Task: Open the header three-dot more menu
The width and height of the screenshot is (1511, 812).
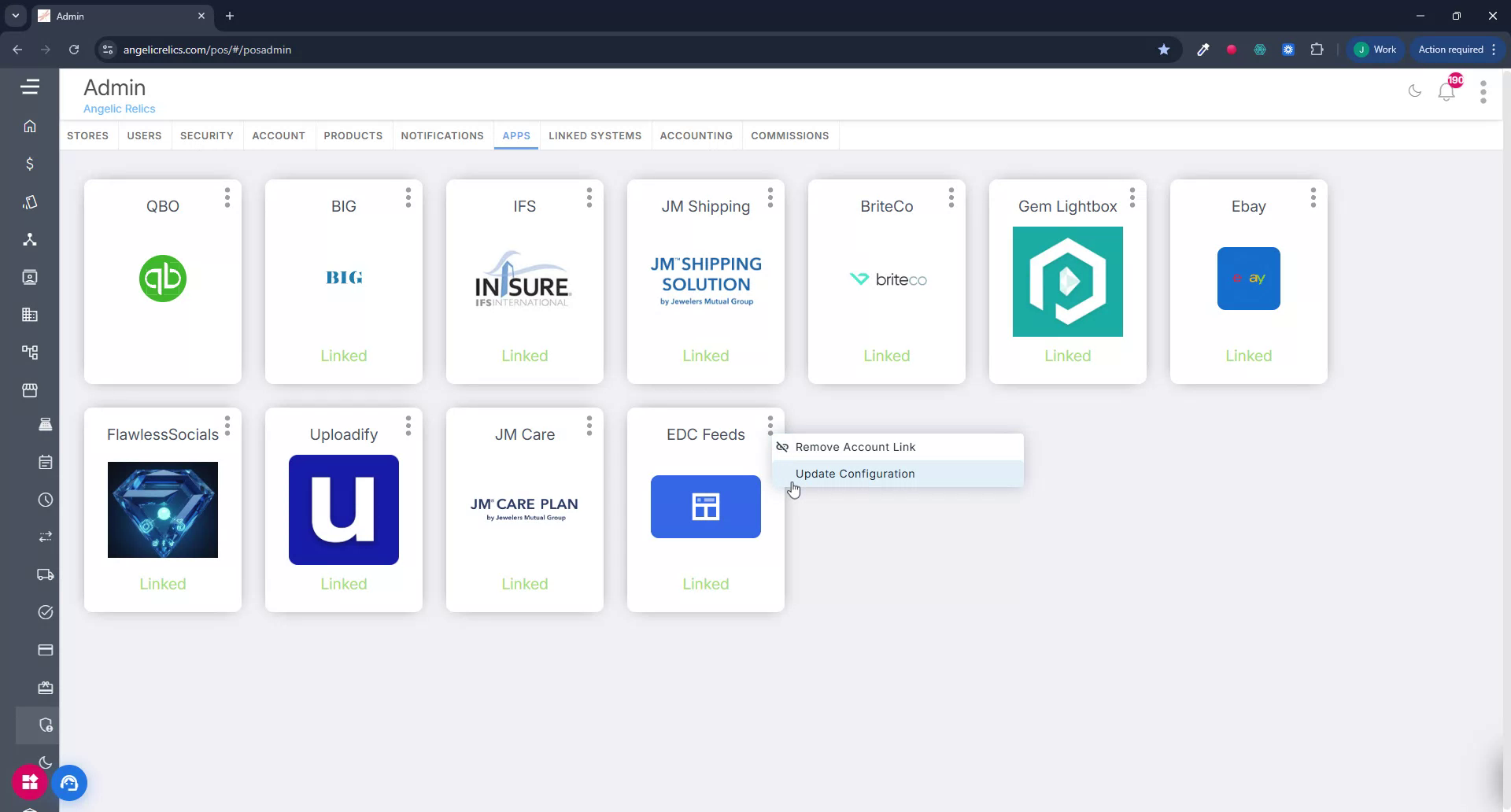Action: pos(1483,92)
